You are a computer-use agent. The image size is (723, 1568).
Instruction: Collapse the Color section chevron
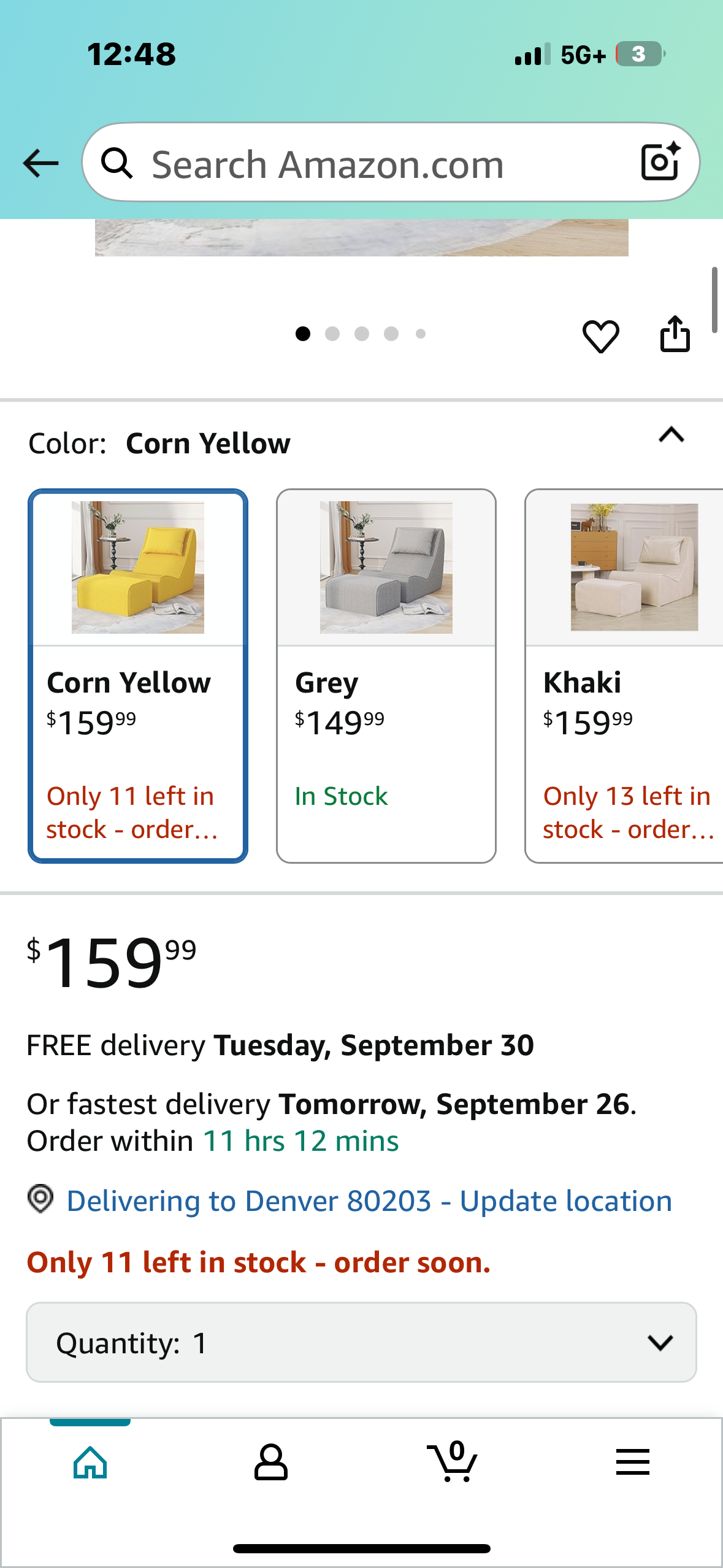point(671,435)
